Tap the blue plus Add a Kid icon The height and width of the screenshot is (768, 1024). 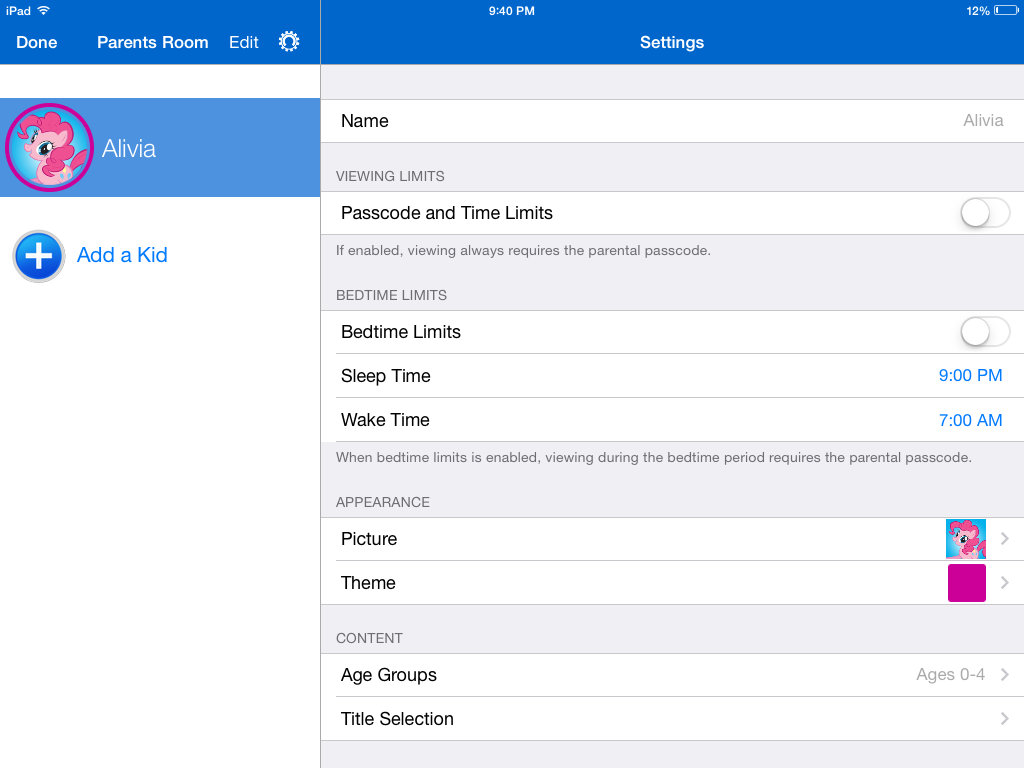[39, 256]
